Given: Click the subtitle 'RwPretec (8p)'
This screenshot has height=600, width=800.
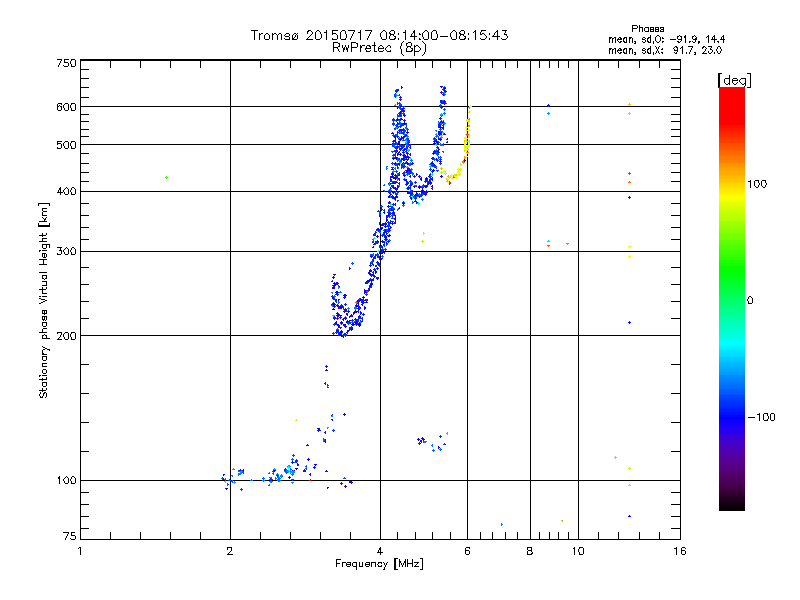Looking at the screenshot, I should [x=379, y=48].
